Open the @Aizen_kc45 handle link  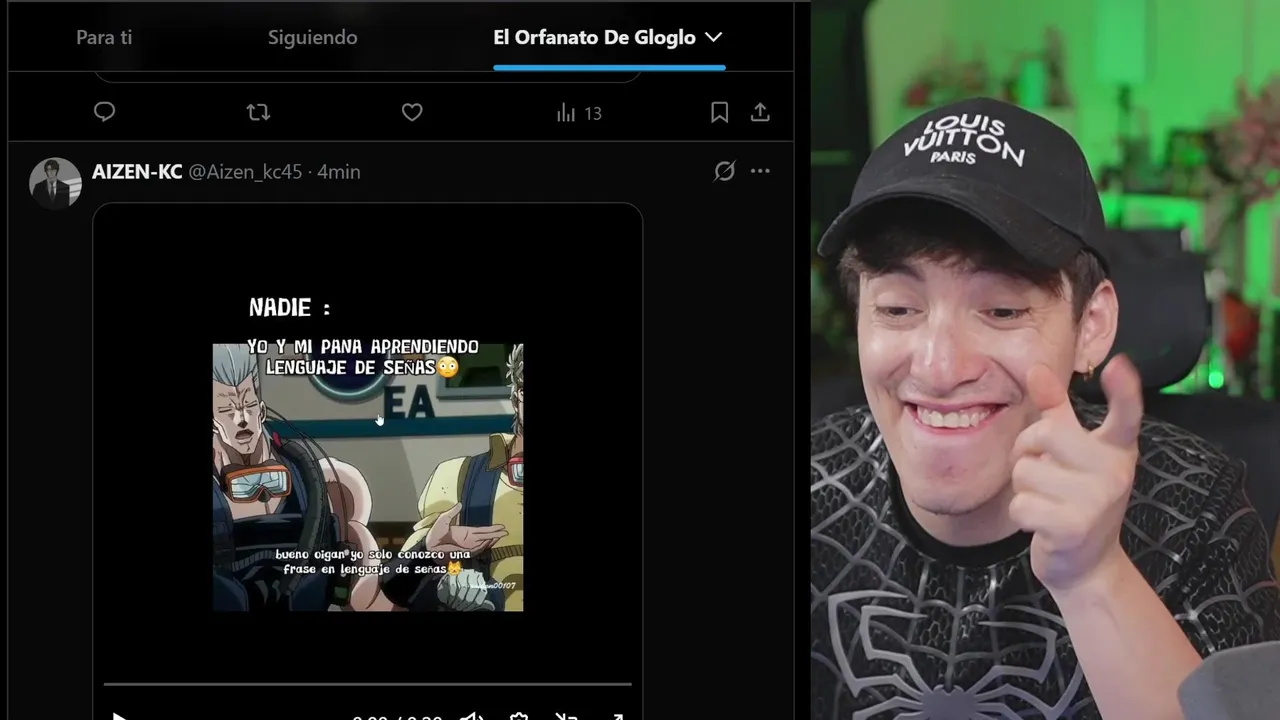click(245, 172)
